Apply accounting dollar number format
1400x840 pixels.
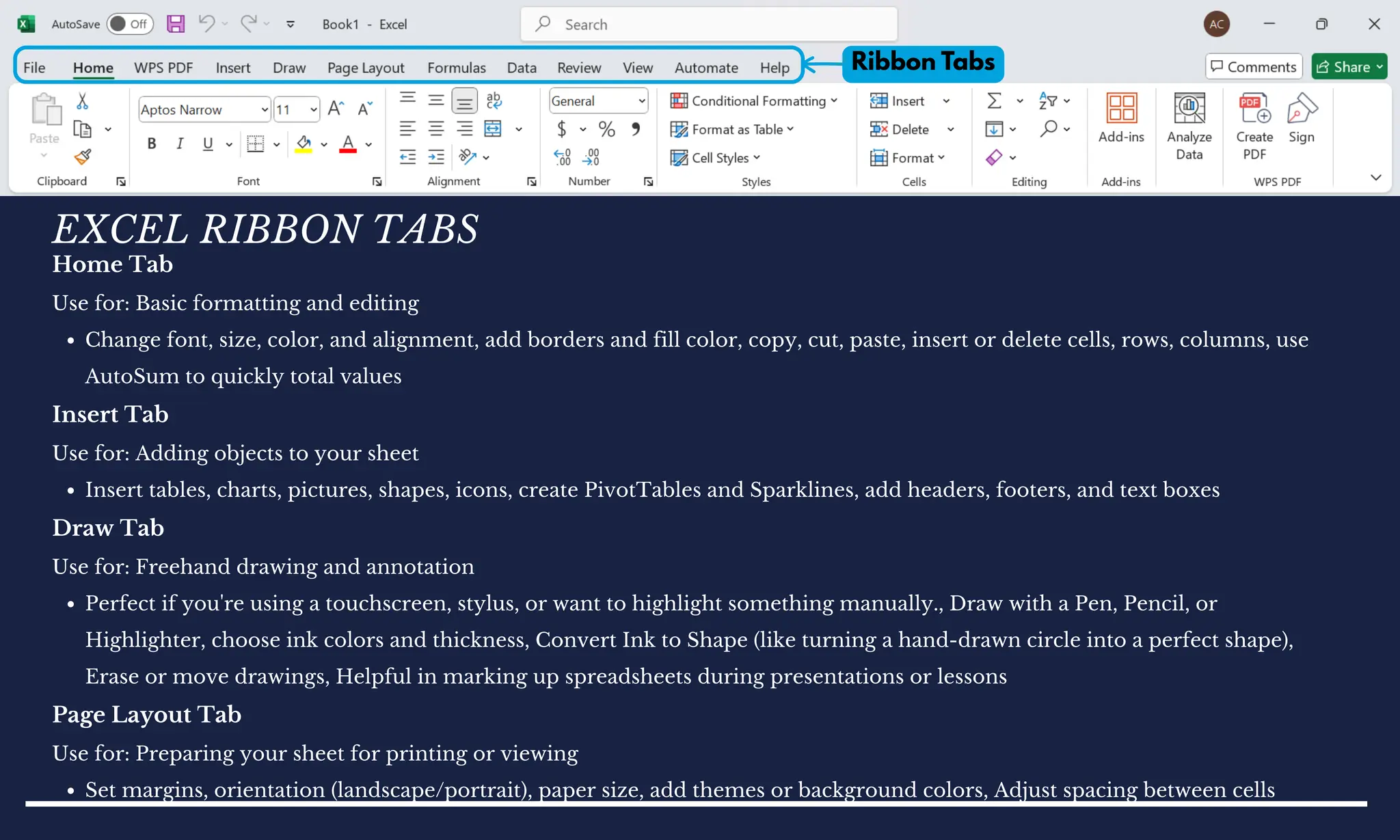561,128
